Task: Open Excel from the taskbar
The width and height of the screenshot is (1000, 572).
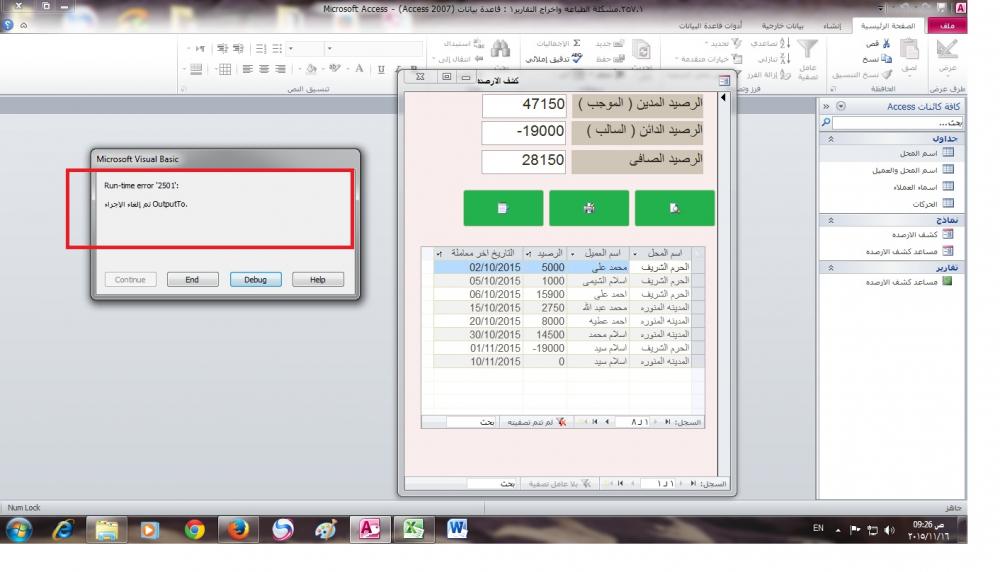Action: pos(413,529)
